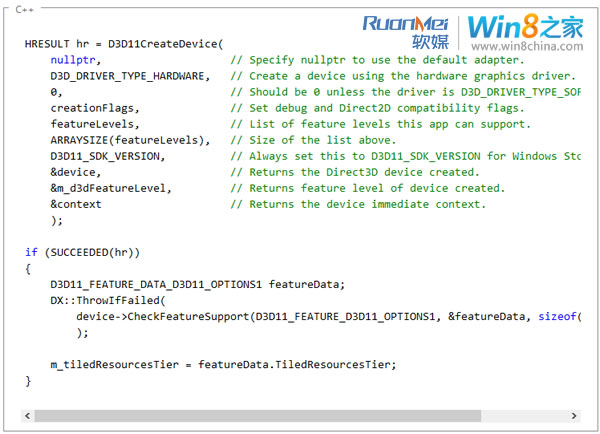
Task: Click the 'm_tiledResourcesTier = featureData.TiledResourcesTier;' line
Action: [223, 365]
